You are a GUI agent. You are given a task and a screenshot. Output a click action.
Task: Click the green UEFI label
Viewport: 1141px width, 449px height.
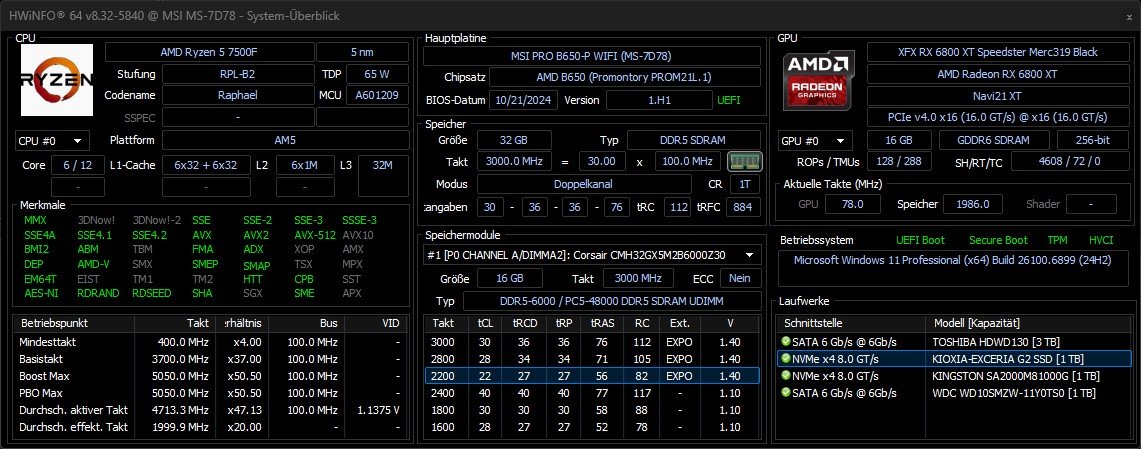click(728, 100)
